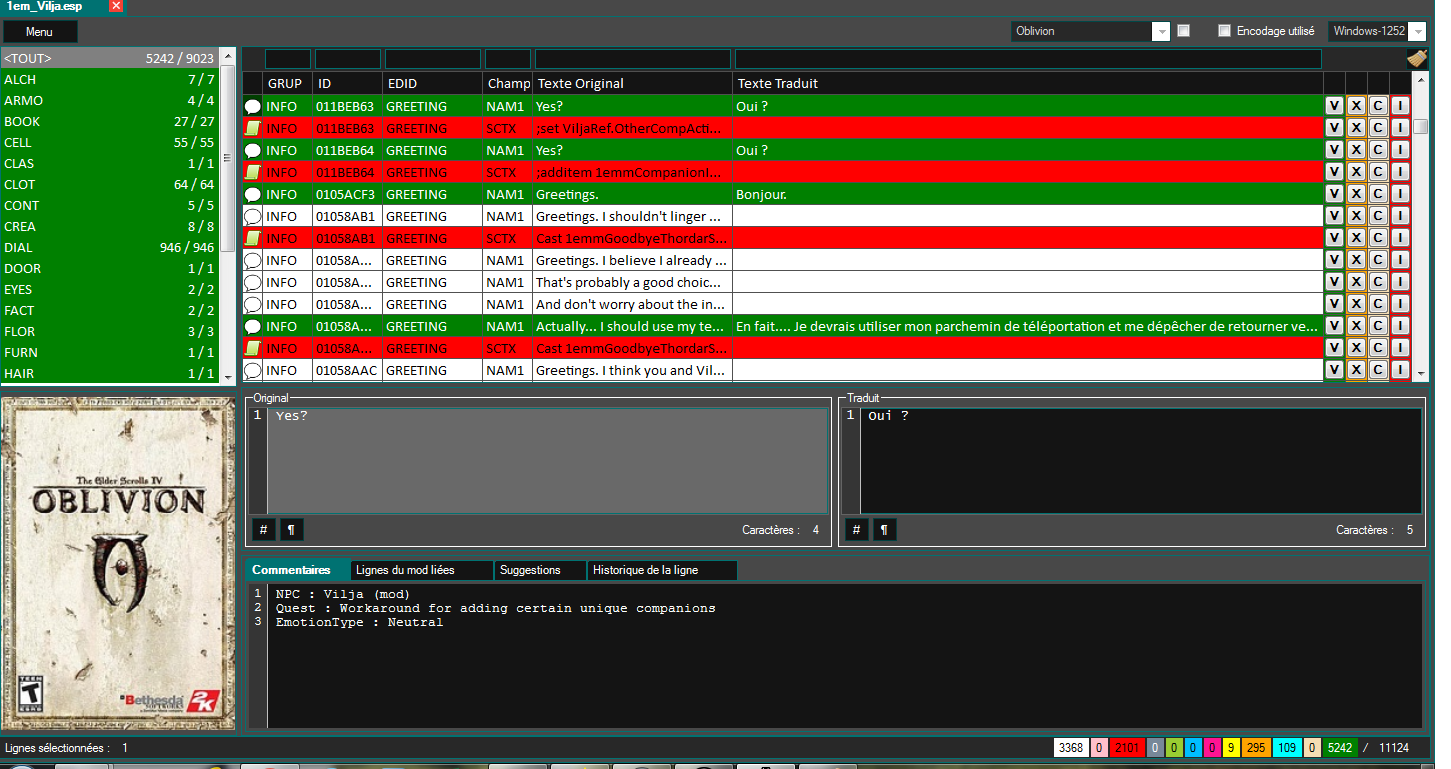Click the white 3368 status counter
Image resolution: width=1451 pixels, height=769 pixels.
(1071, 747)
